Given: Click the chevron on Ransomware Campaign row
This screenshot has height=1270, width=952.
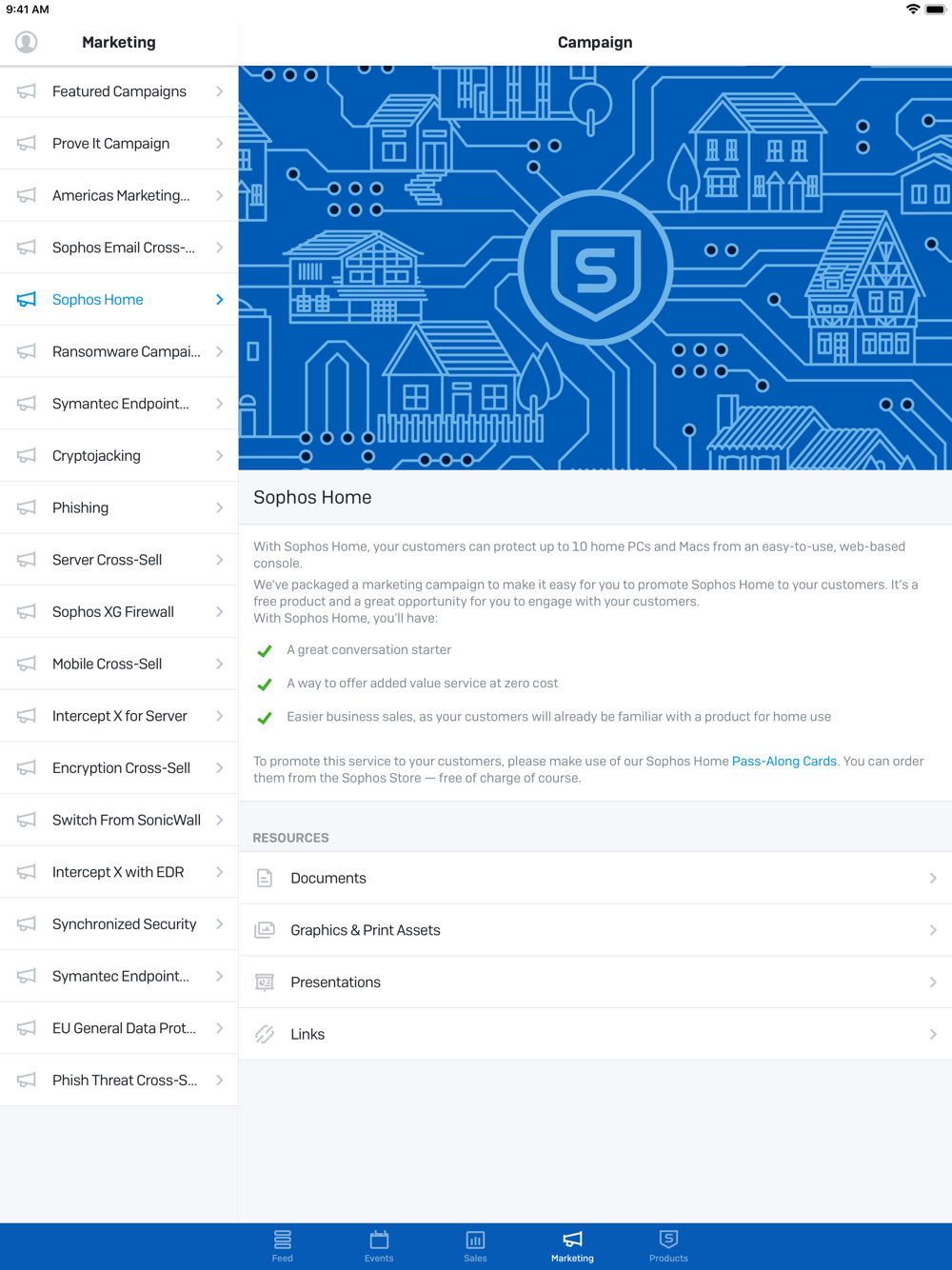Looking at the screenshot, I should pyautogui.click(x=219, y=351).
